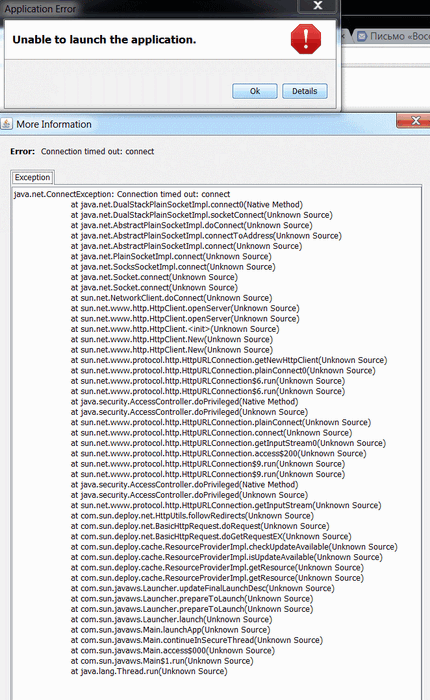Close the Application Error dialog
Image resolution: width=430 pixels, height=700 pixels.
coord(317,5)
